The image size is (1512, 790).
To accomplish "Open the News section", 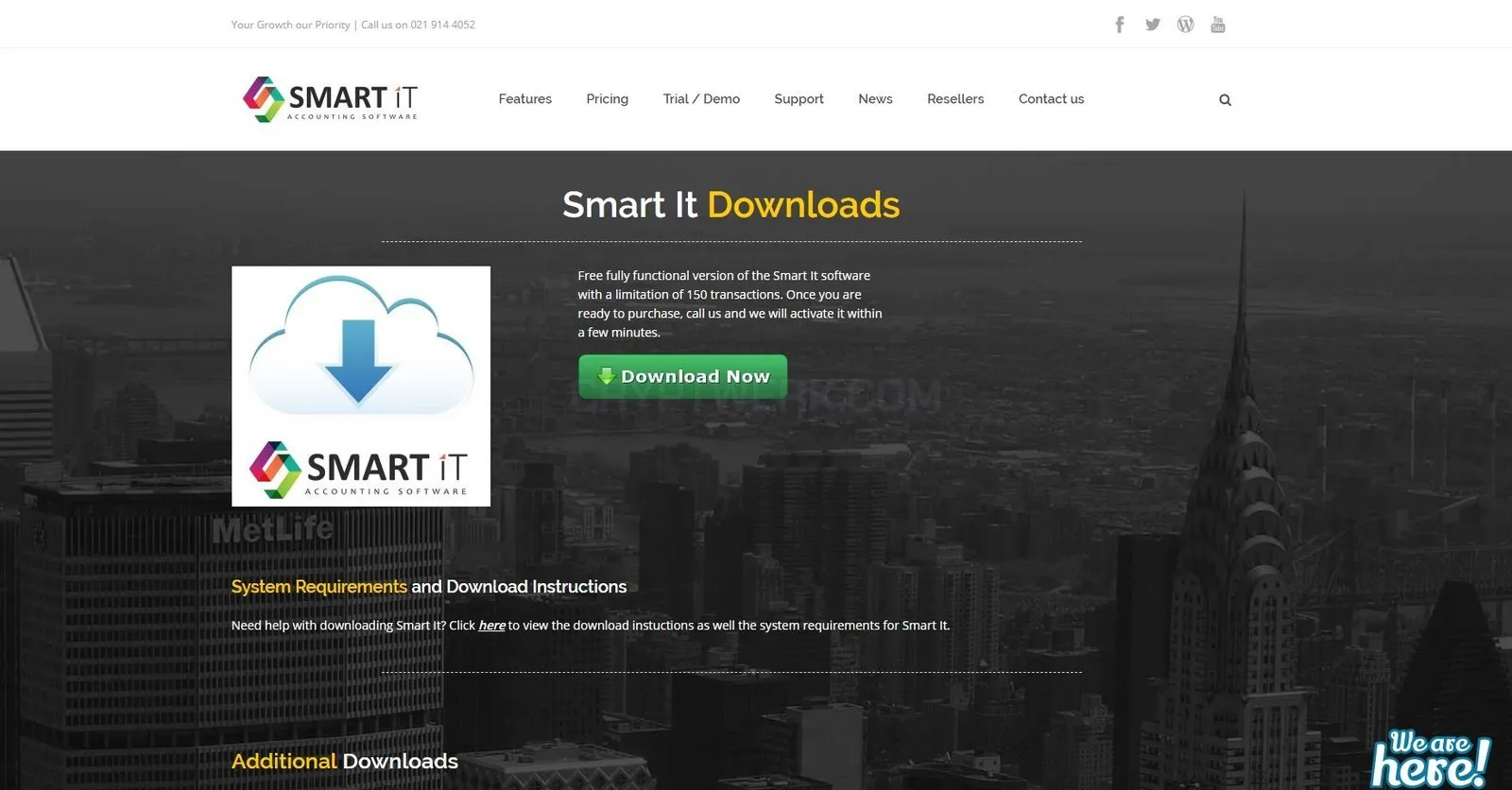I will [x=875, y=99].
